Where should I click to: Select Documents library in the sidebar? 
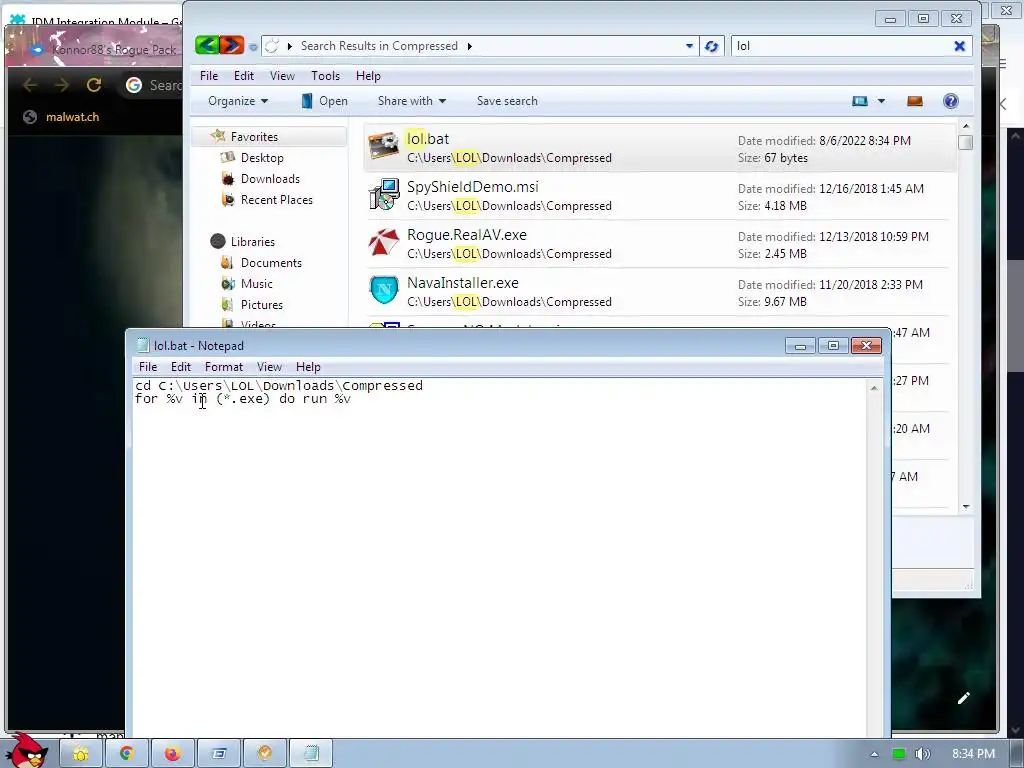[x=270, y=262]
